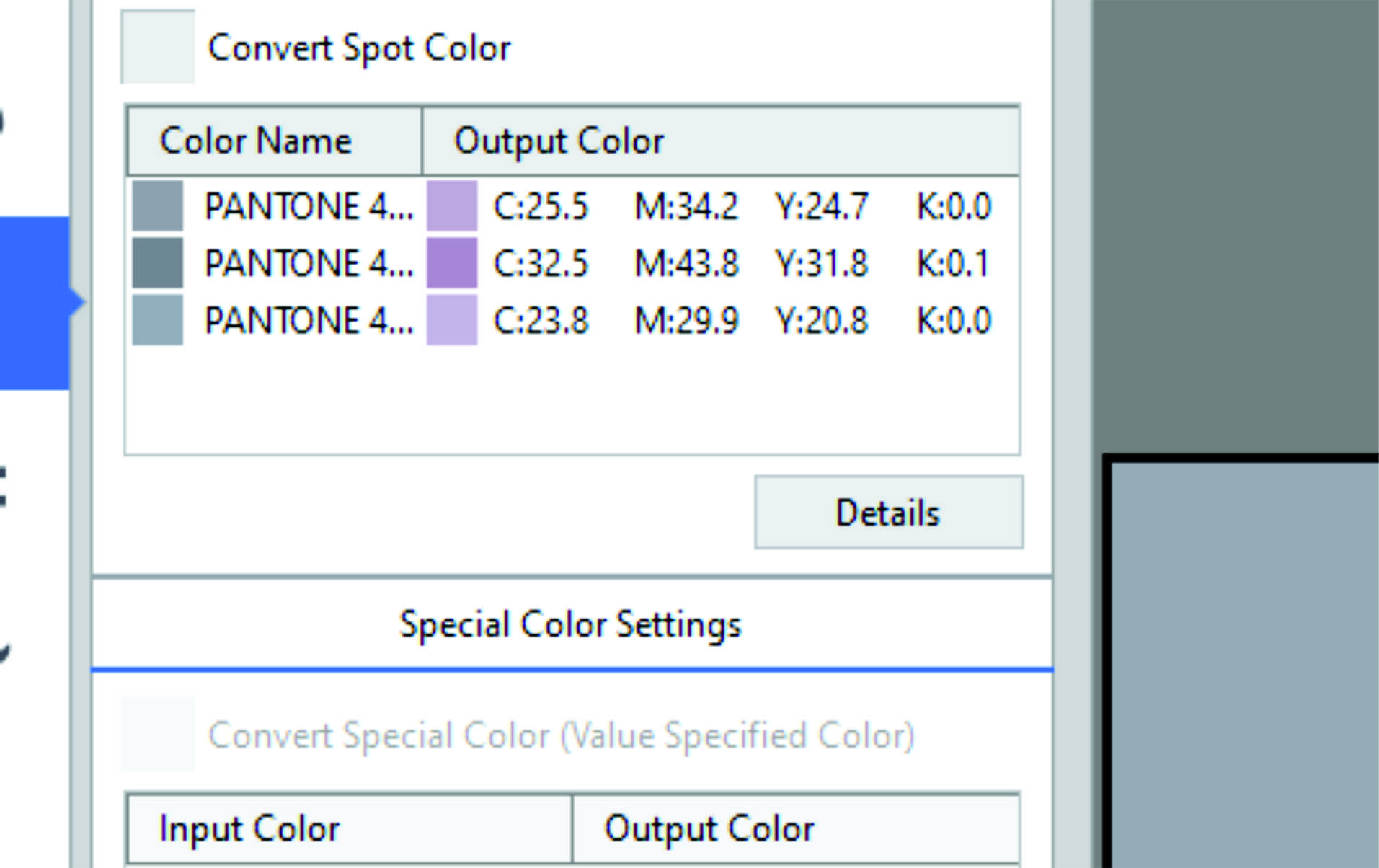Select the PANTONE row with M:29.9
Image resolution: width=1379 pixels, height=868 pixels.
572,320
